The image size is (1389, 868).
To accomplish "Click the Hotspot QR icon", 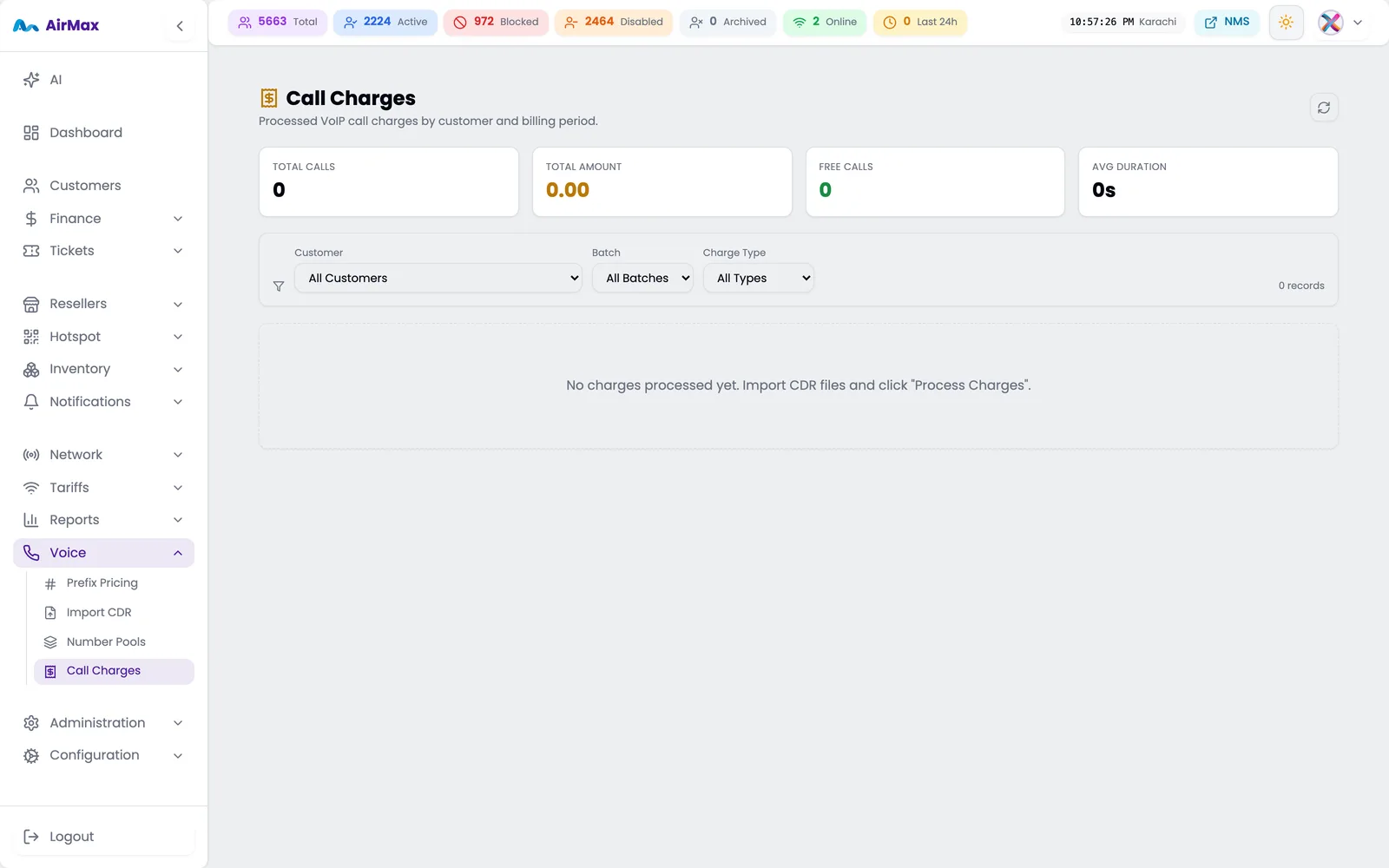I will [x=31, y=337].
